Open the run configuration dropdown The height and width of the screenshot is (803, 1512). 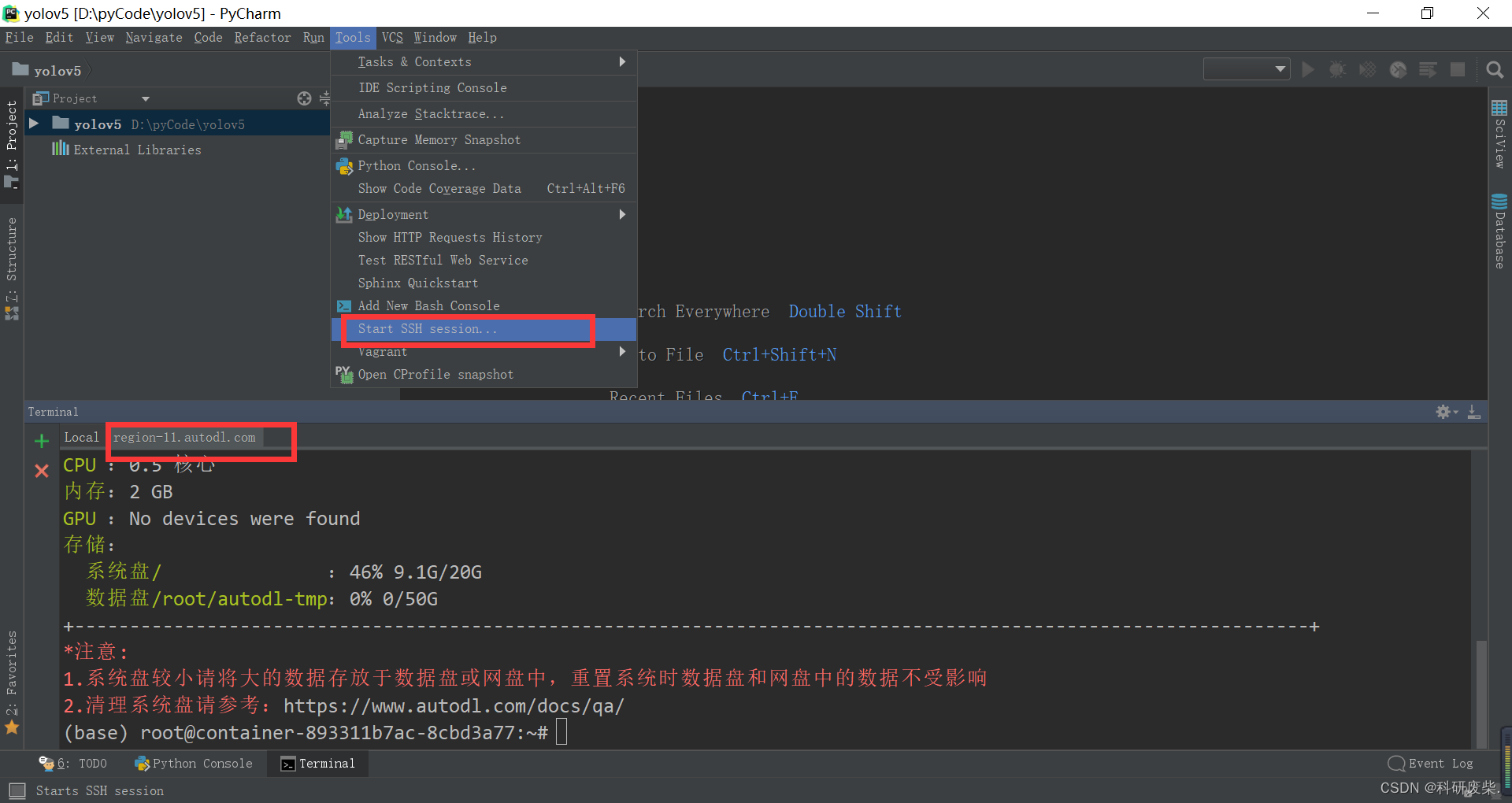click(1245, 69)
